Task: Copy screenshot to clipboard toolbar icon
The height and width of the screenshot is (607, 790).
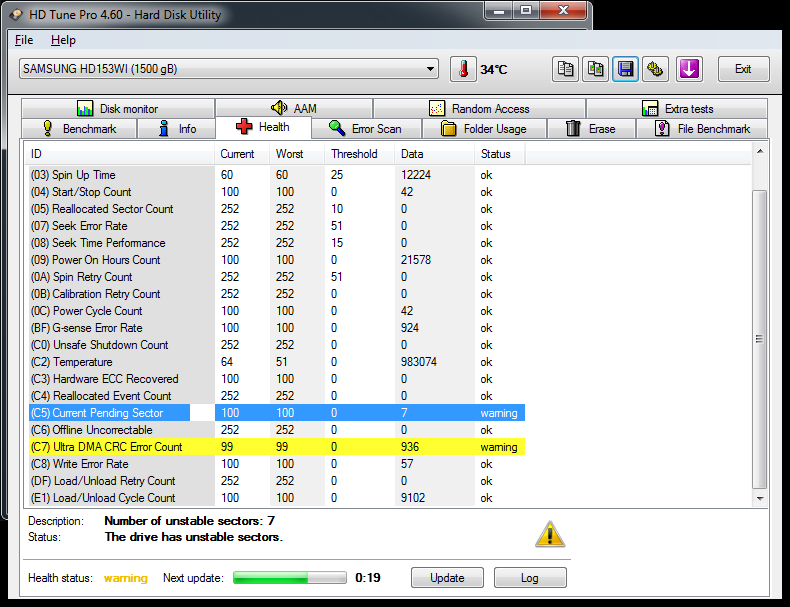Action: point(595,69)
